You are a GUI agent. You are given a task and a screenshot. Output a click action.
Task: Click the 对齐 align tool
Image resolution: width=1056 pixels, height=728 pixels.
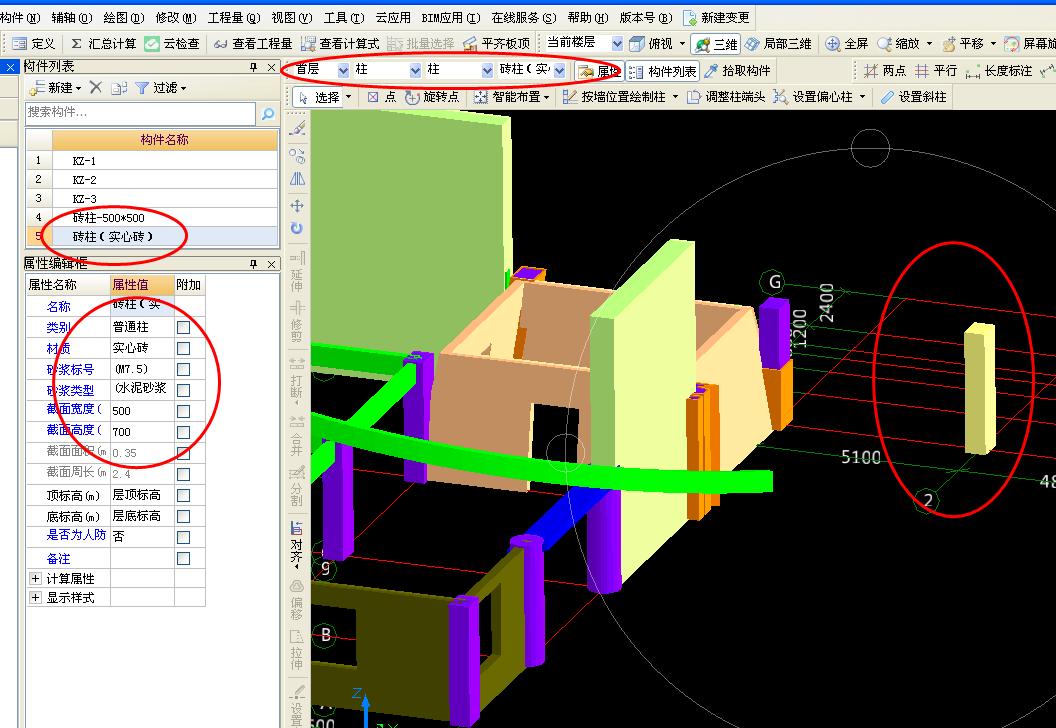(x=296, y=544)
